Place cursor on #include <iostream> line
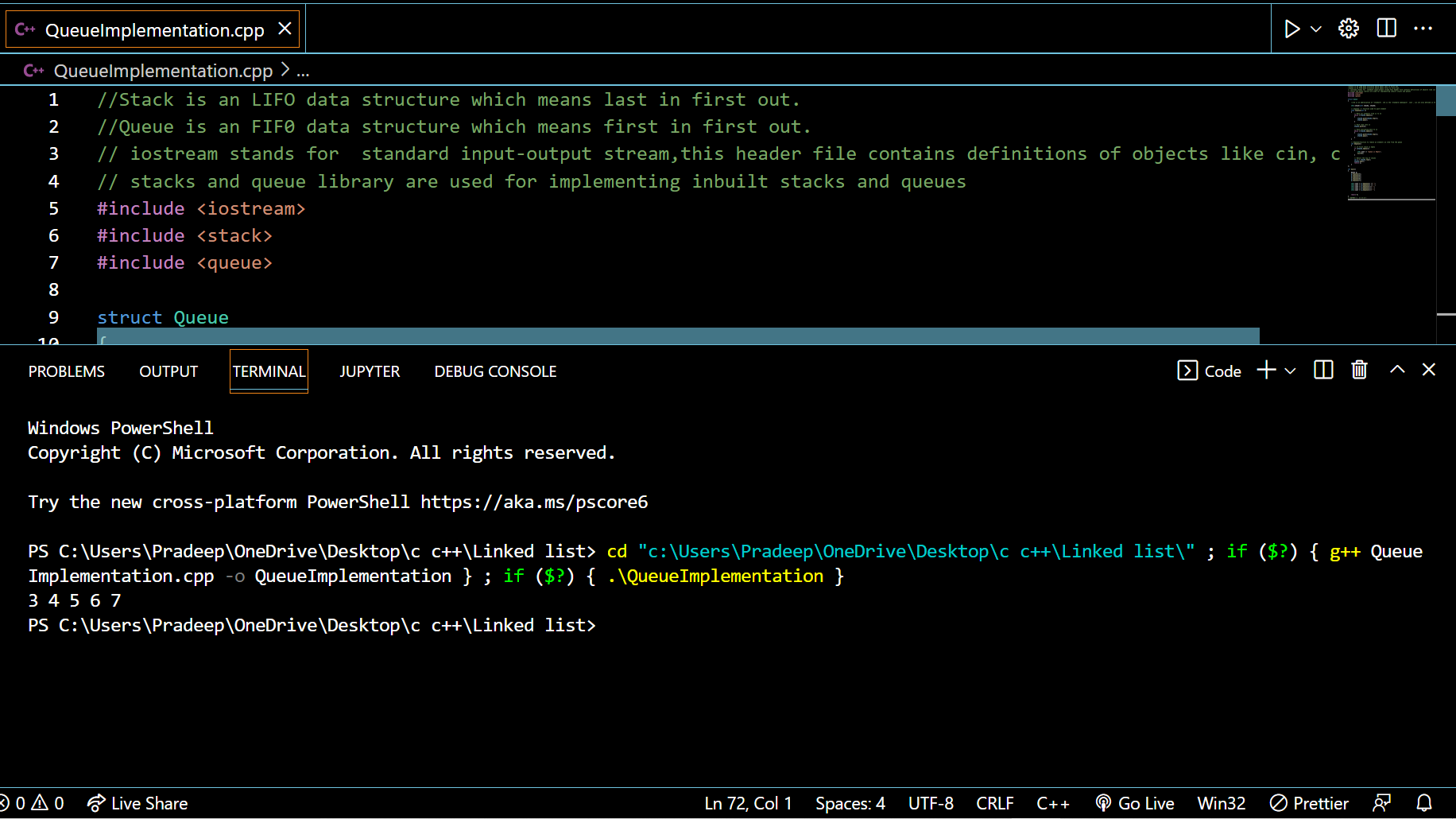This screenshot has height=819, width=1456. click(x=201, y=208)
